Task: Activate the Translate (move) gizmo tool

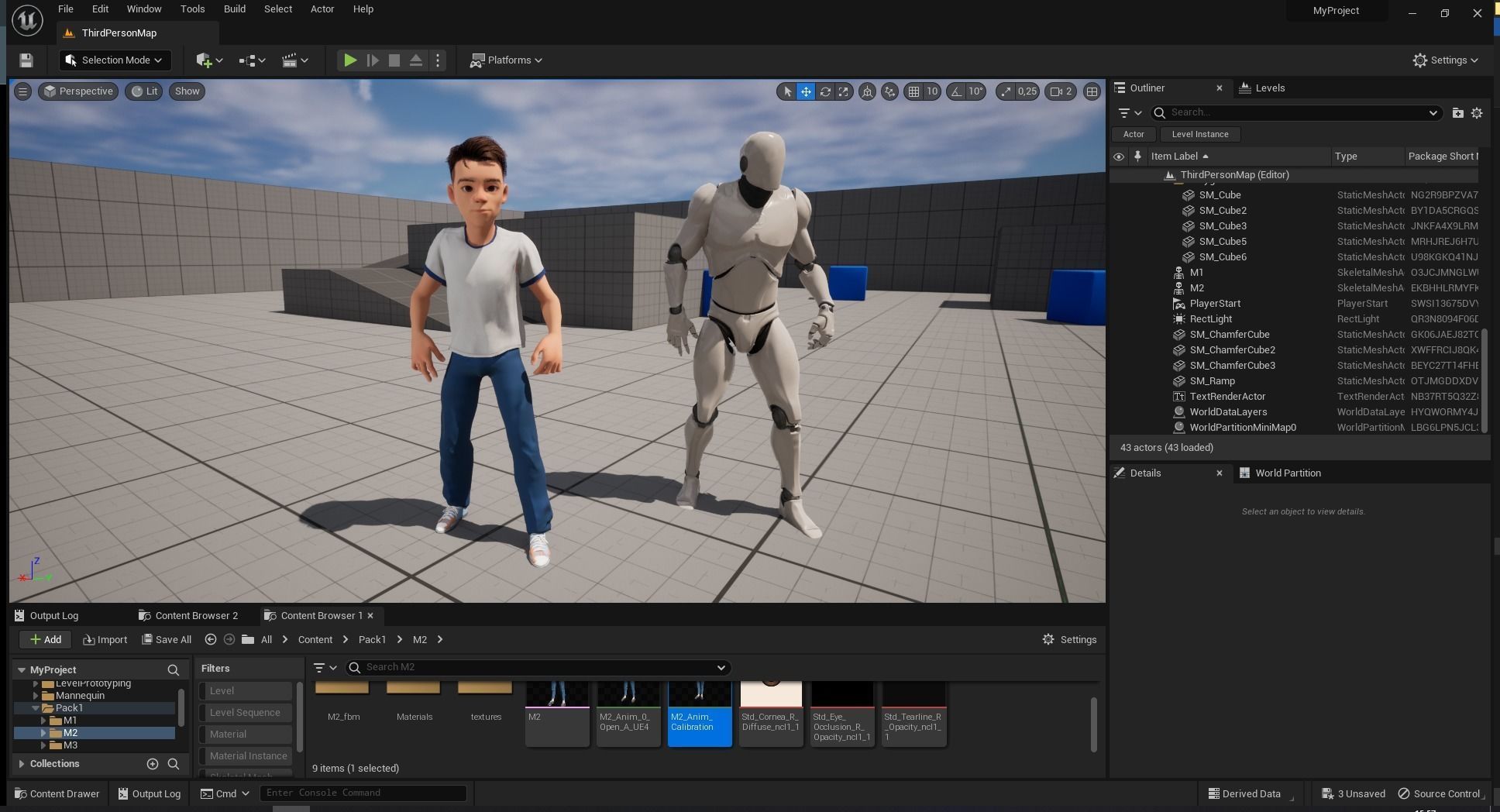Action: click(x=806, y=91)
